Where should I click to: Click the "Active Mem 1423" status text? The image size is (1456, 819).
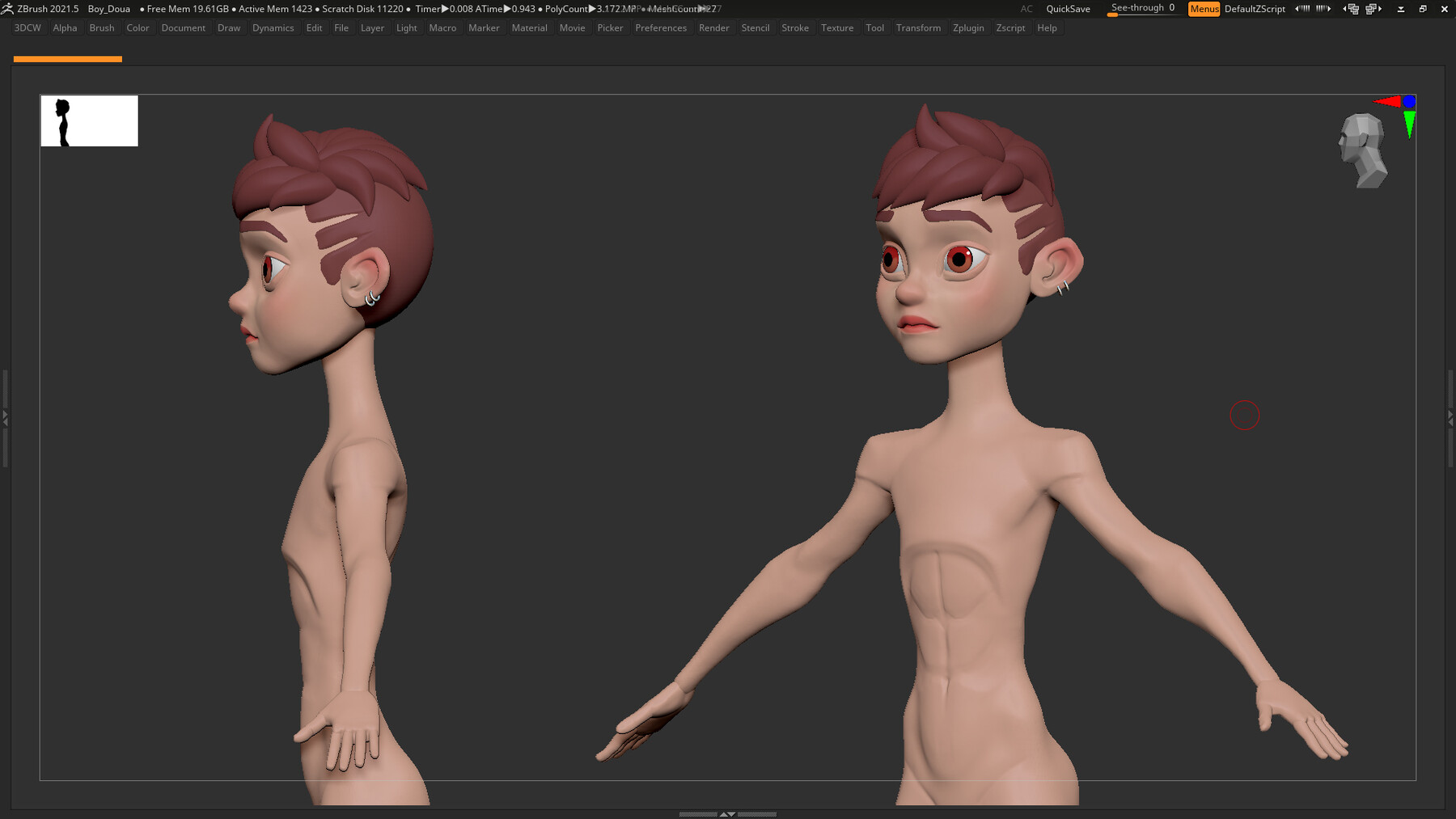(x=275, y=9)
